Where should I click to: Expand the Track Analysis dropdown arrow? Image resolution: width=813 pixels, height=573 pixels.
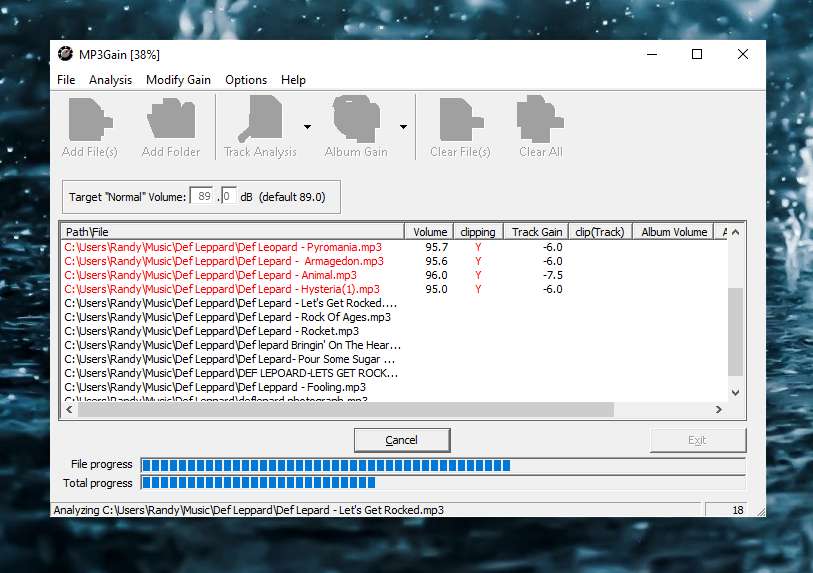point(307,127)
